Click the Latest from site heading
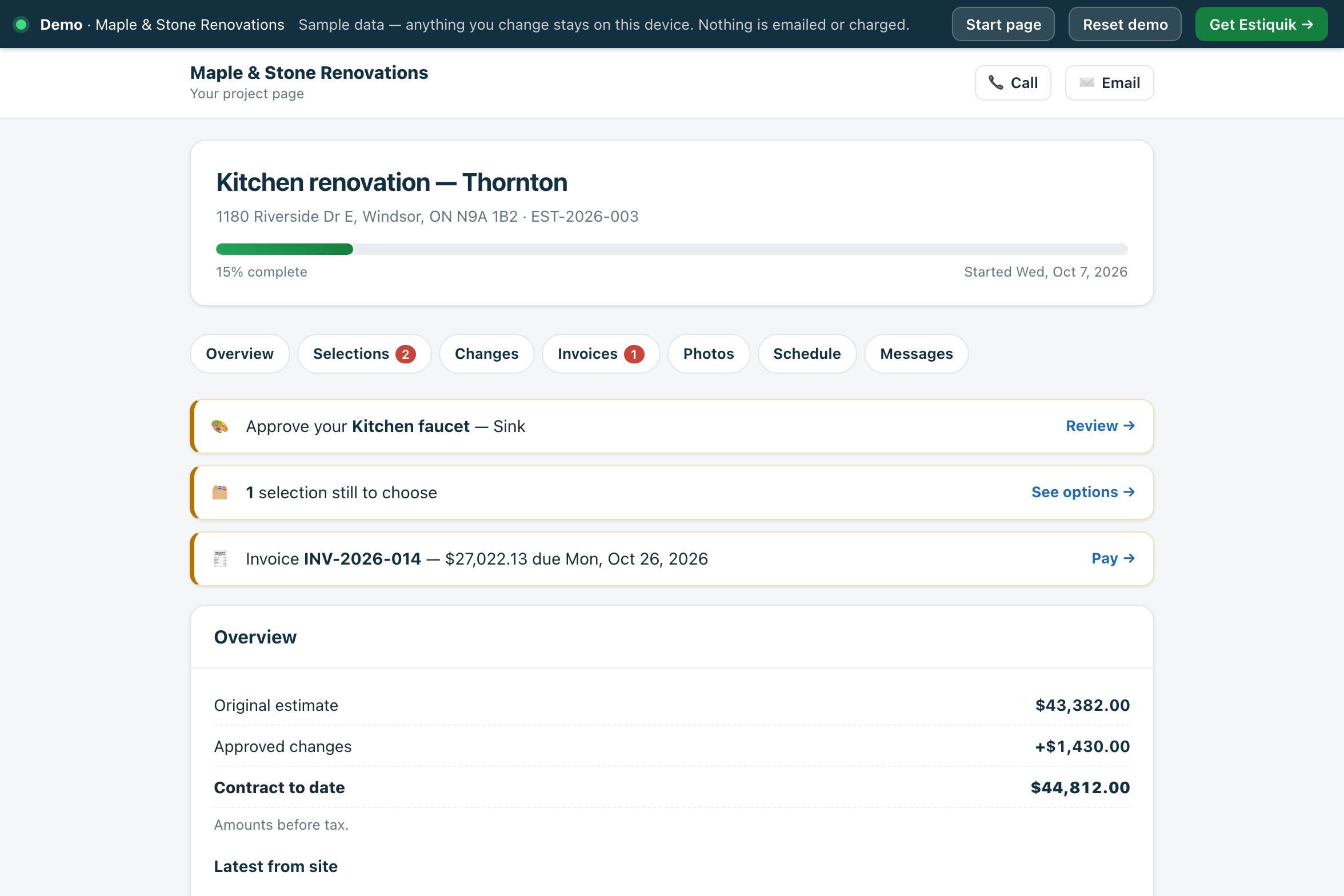The height and width of the screenshot is (896, 1344). coord(276,867)
